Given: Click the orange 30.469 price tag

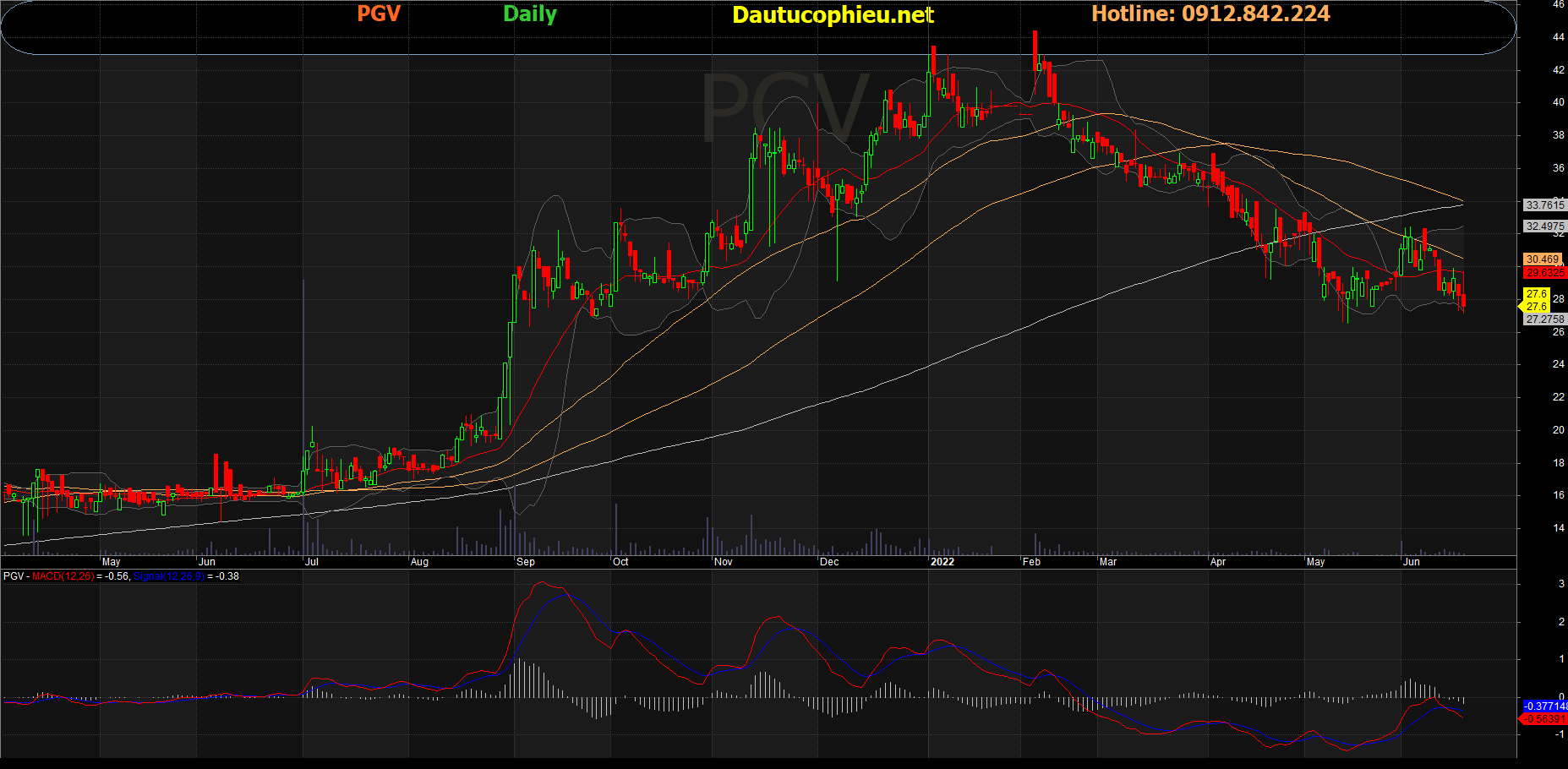Looking at the screenshot, I should (1543, 259).
